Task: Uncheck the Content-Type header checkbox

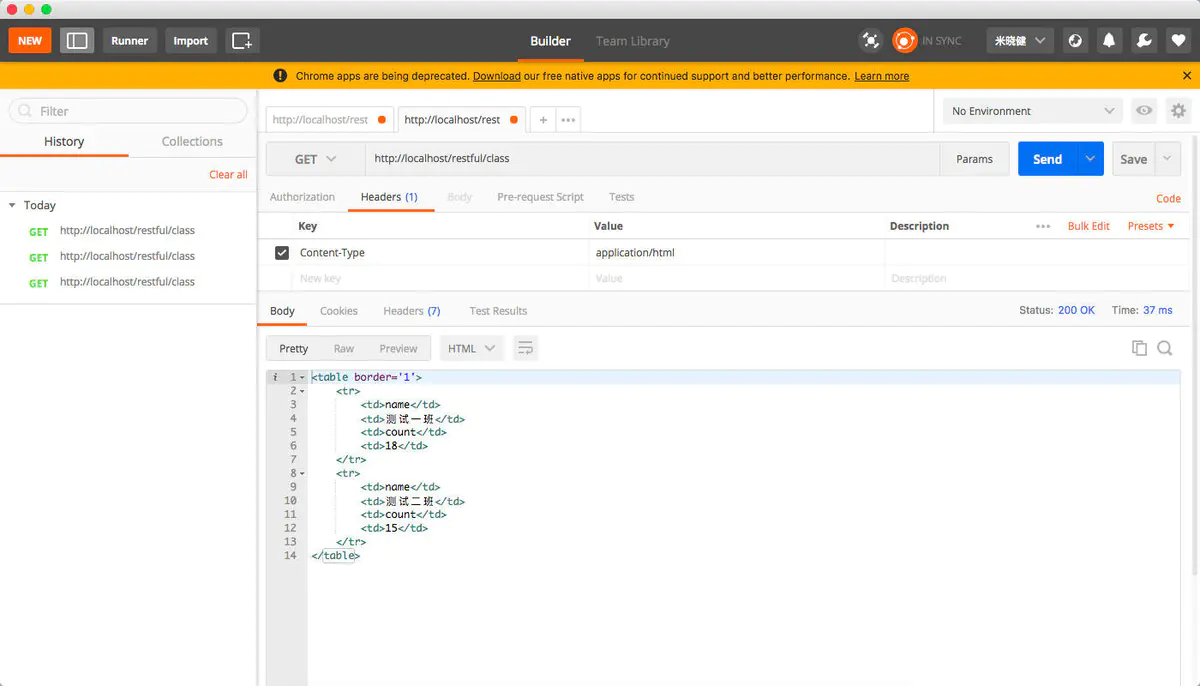Action: click(282, 252)
